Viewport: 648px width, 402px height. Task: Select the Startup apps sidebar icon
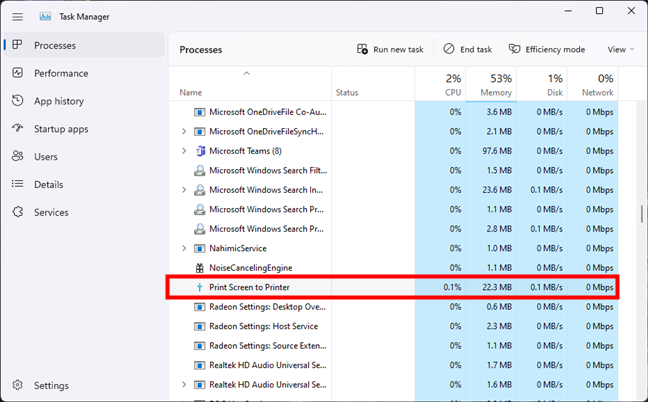(x=18, y=129)
